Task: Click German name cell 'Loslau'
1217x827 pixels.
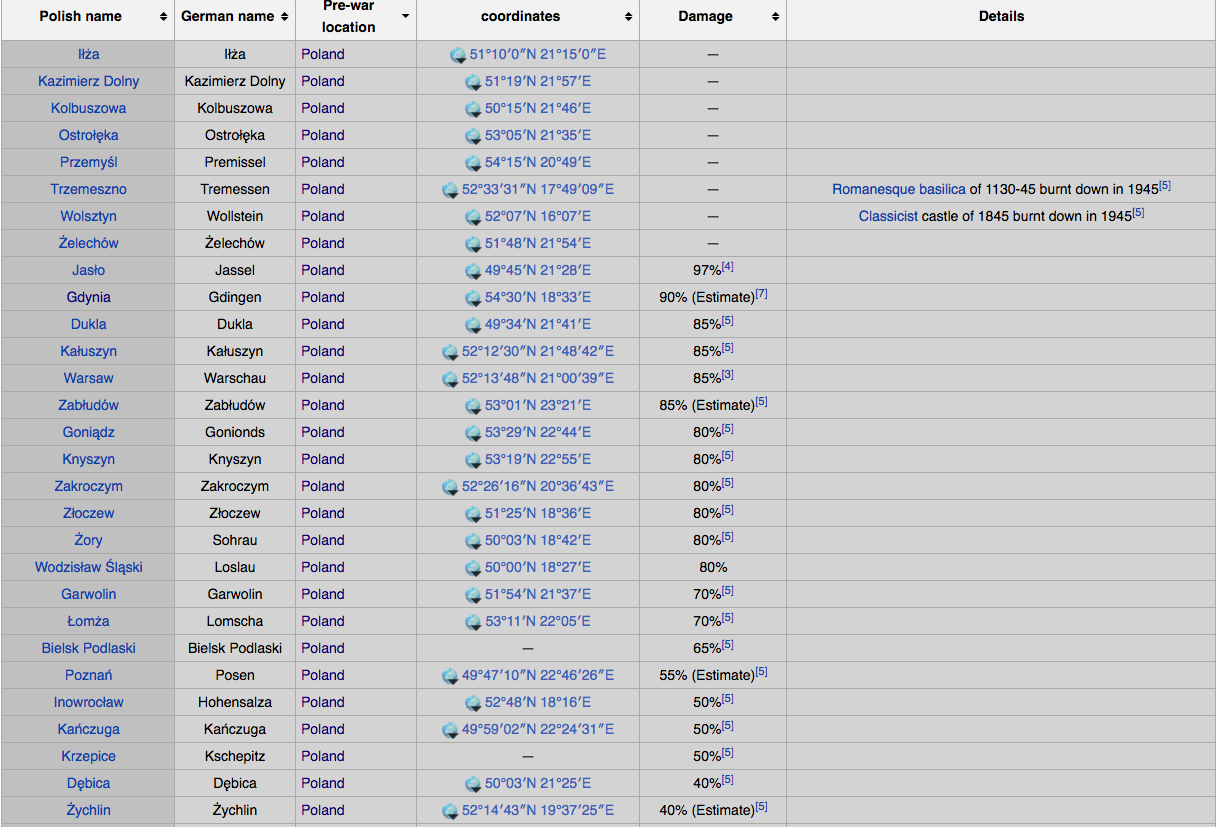Action: click(x=235, y=567)
